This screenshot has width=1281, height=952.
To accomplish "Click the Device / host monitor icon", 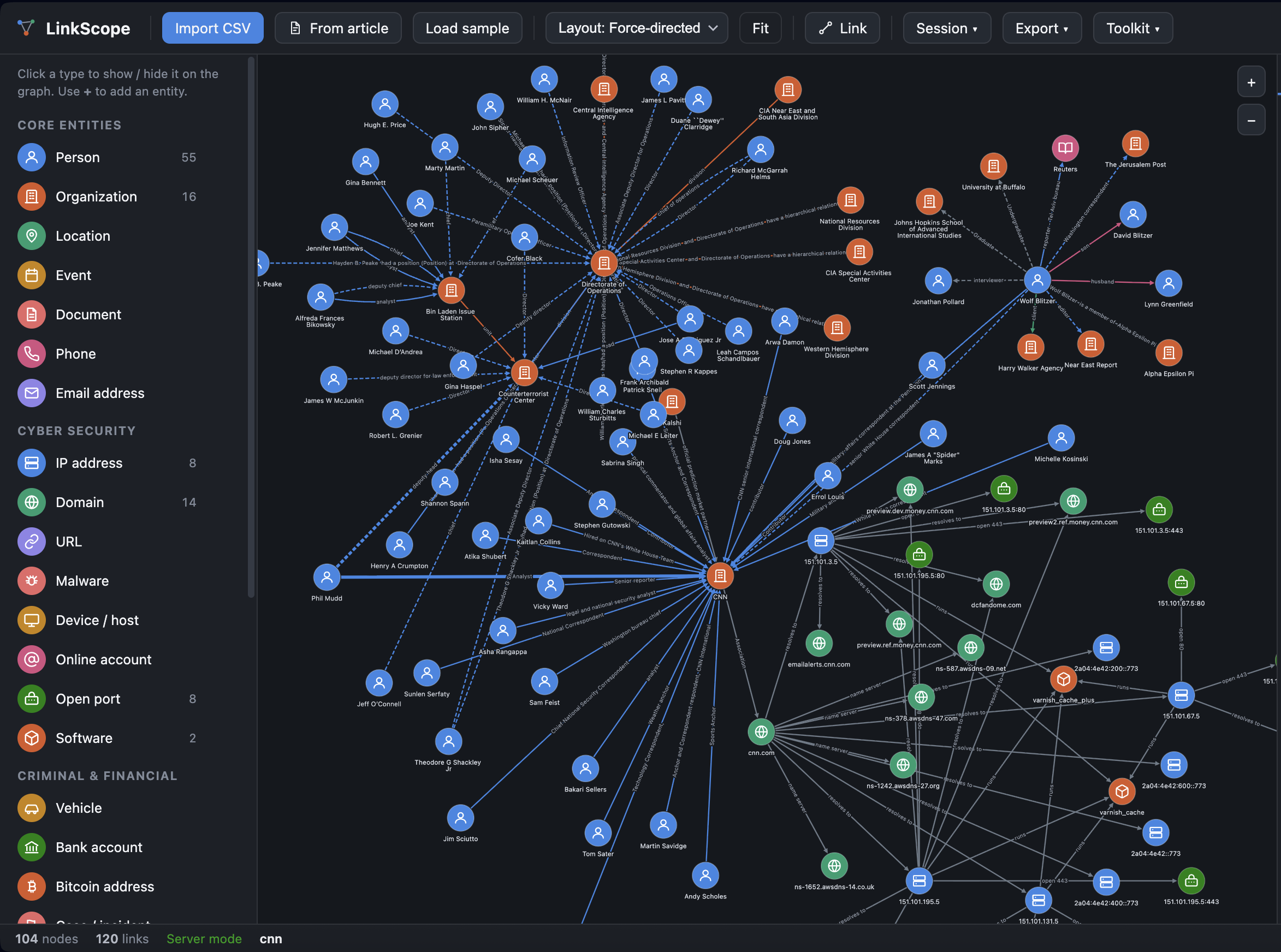I will 32,620.
